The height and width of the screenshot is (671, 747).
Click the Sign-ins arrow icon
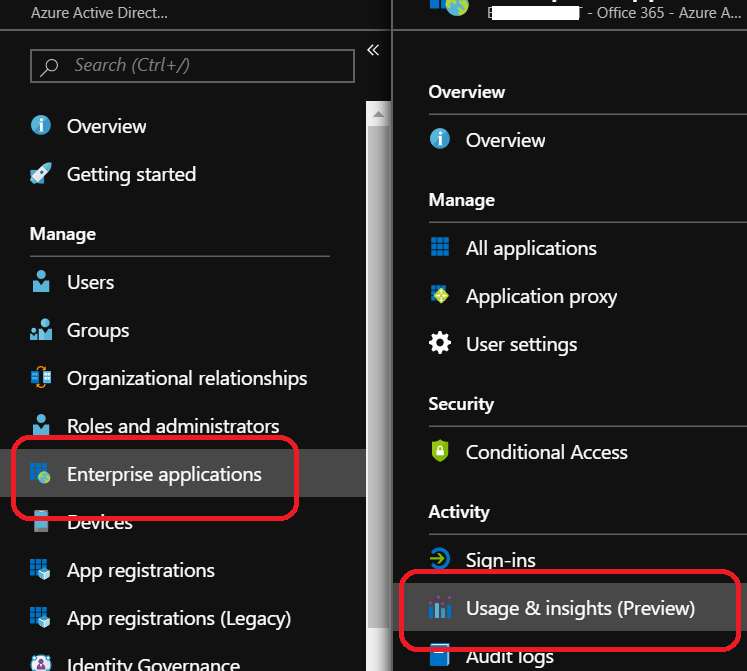point(440,558)
